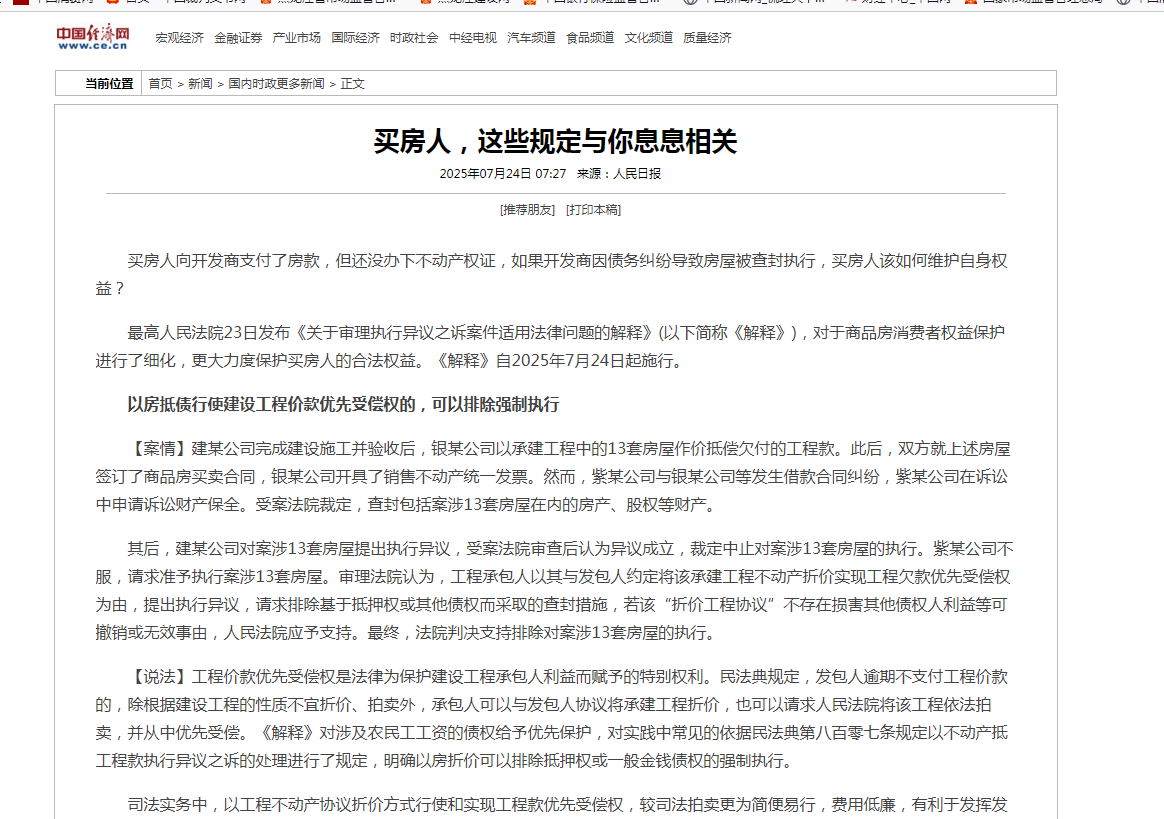Go to the 文化频道 section
This screenshot has height=819, width=1164.
648,38
